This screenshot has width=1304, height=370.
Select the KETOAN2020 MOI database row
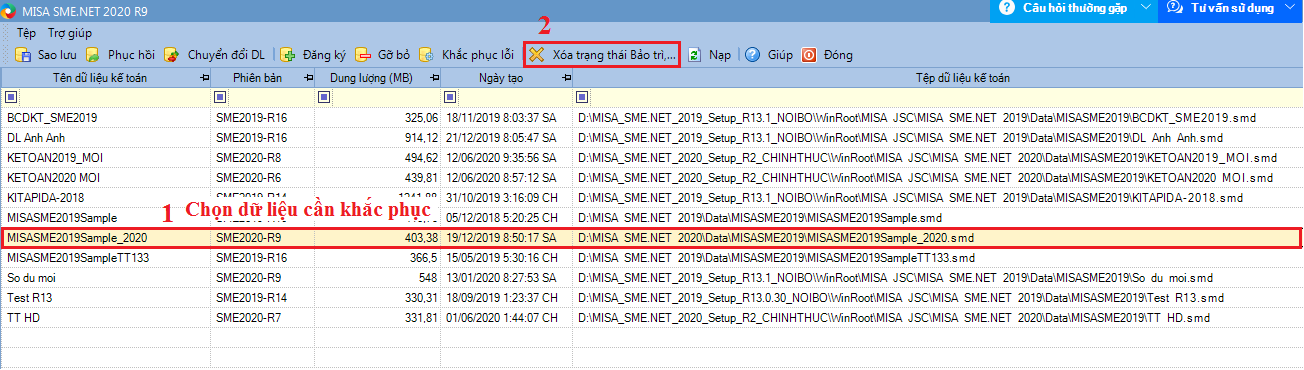[x=651, y=177]
